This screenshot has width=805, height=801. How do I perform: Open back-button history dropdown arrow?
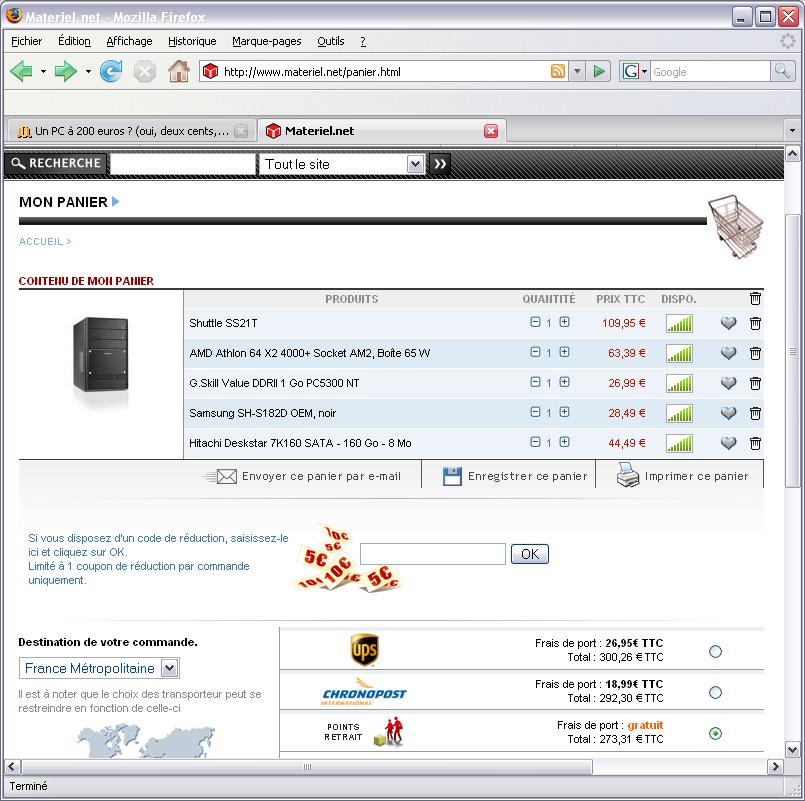pos(43,71)
